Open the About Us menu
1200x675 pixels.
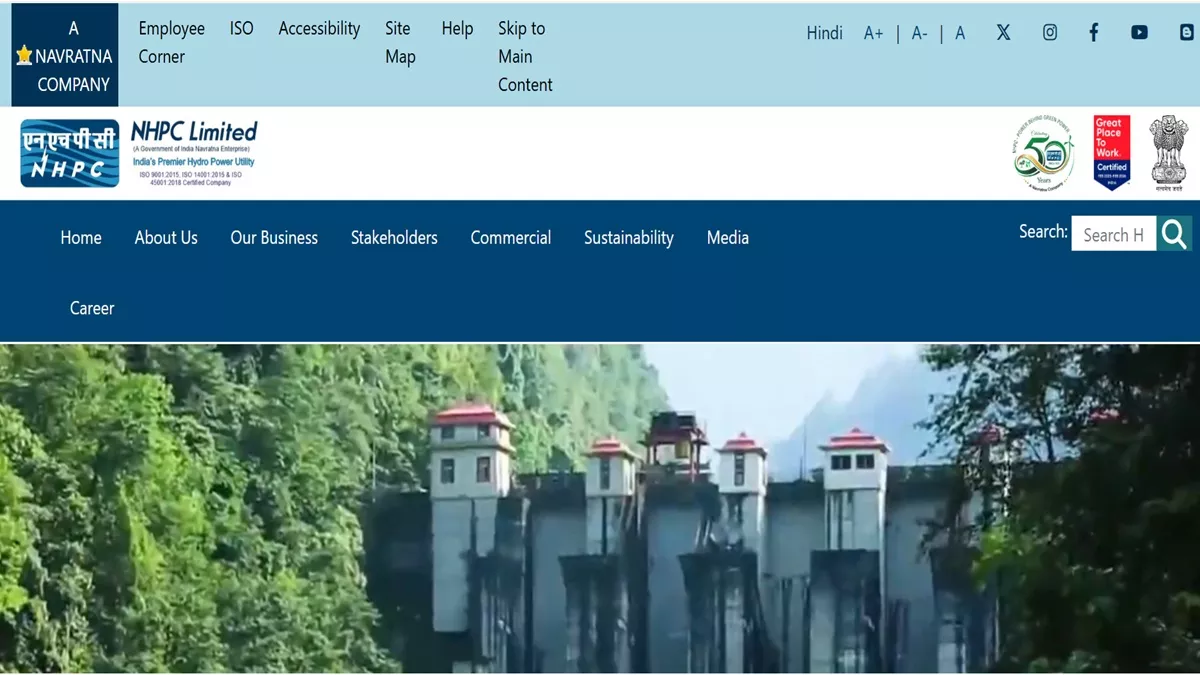tap(166, 238)
